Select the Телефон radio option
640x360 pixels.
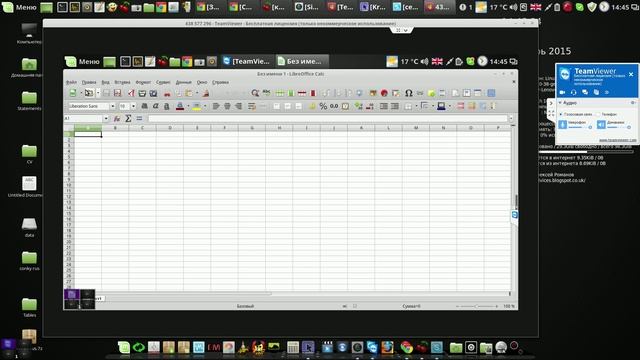[599, 114]
